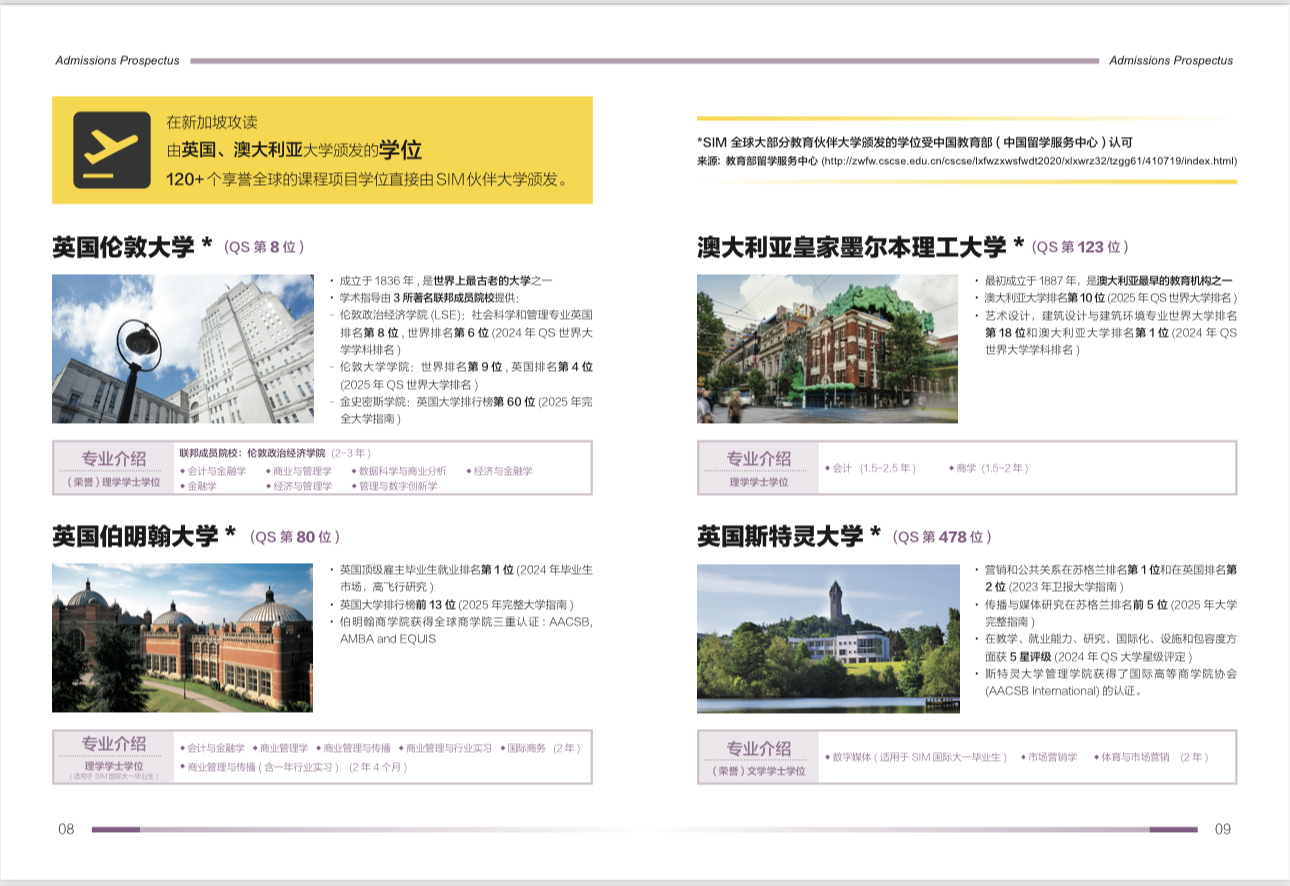Click banner line 在新加坡攻读

[212, 122]
